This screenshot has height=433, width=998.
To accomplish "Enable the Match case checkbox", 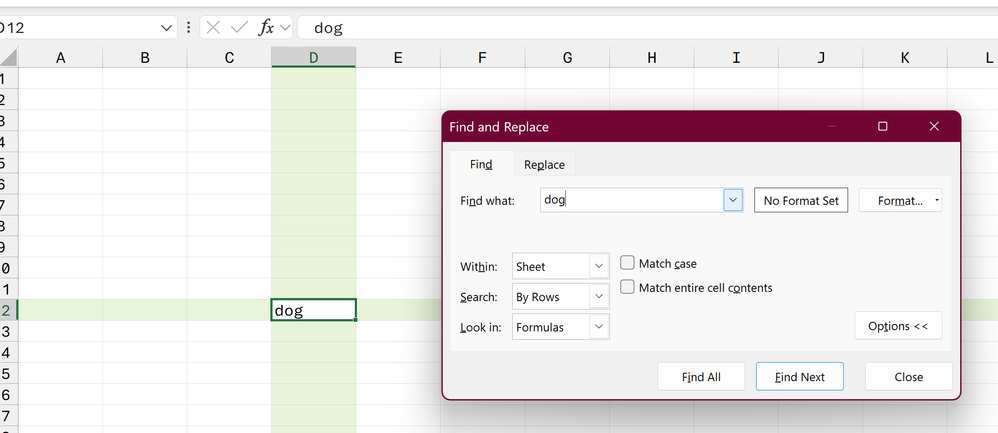I will point(628,263).
